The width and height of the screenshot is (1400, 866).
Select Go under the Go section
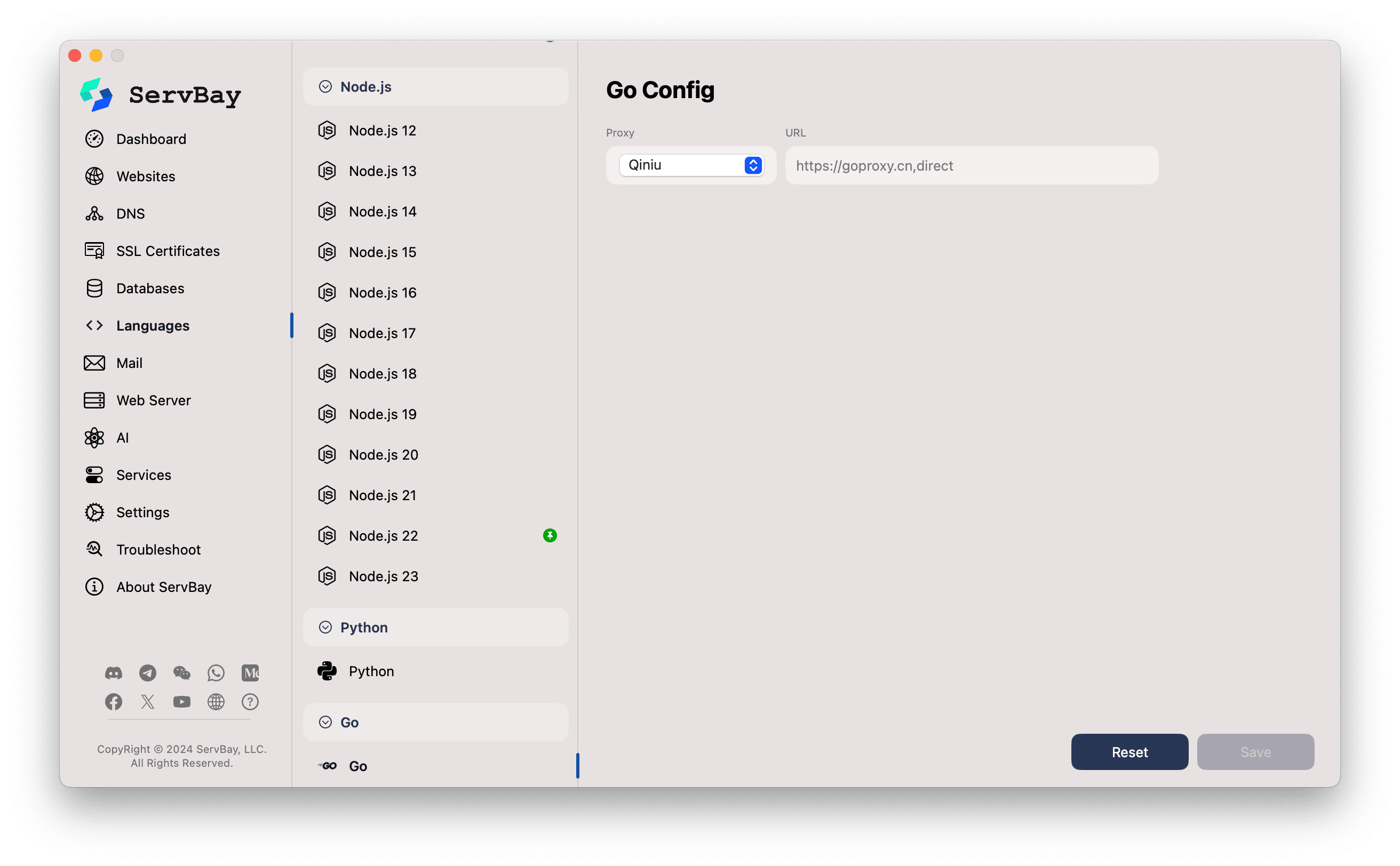tap(357, 765)
